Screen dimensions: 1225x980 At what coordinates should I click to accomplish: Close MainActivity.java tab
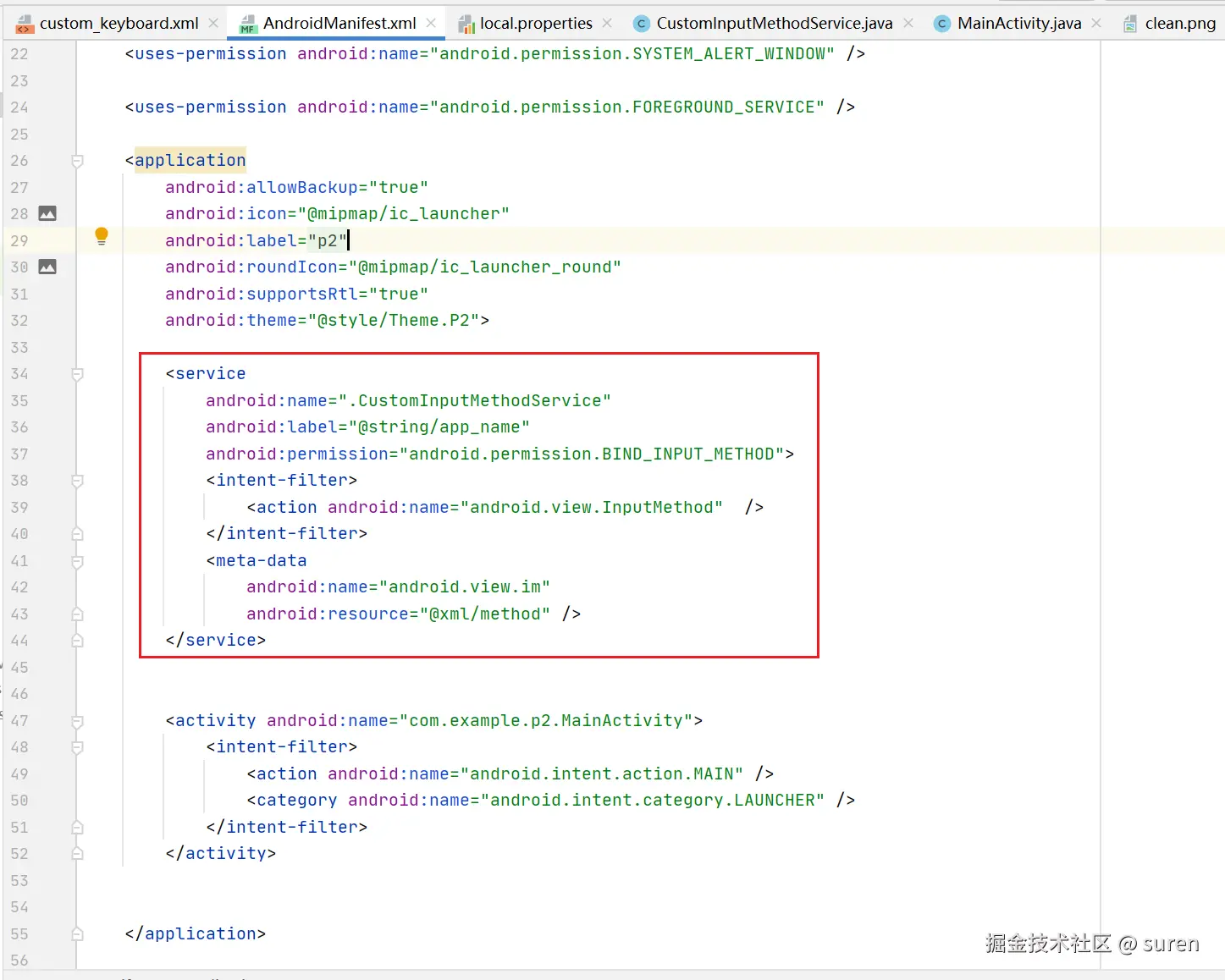click(x=1096, y=24)
